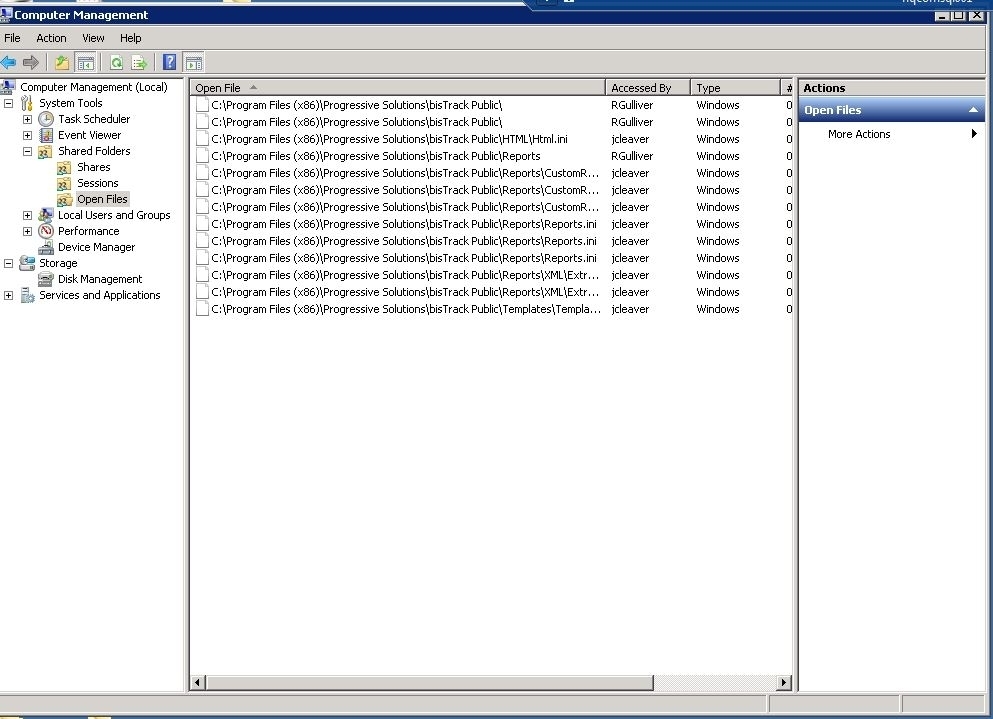The image size is (993, 719).
Task: Toggle the Show/Hide Action Pane icon
Action: click(x=193, y=62)
